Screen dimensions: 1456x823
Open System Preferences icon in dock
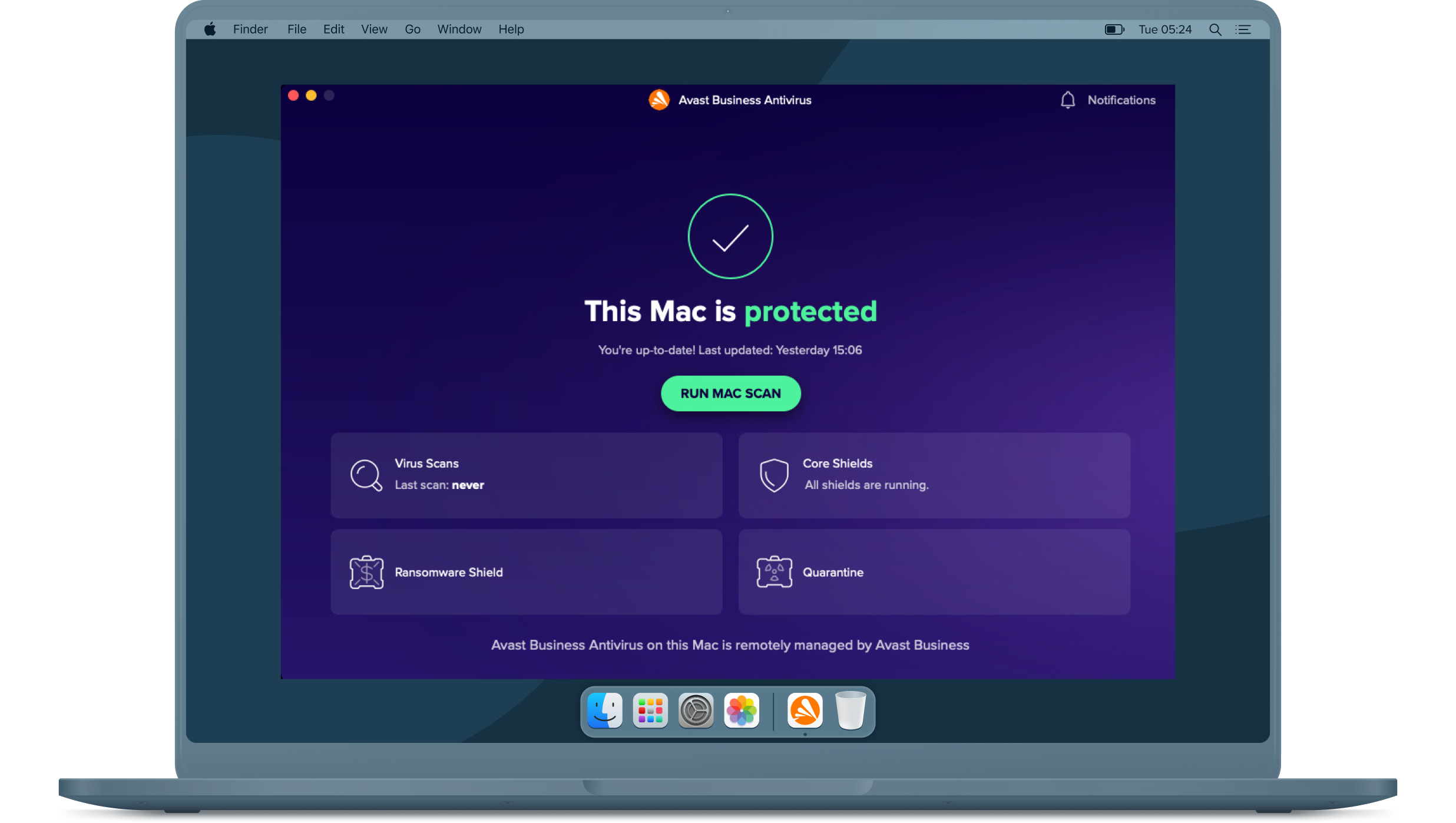(696, 711)
